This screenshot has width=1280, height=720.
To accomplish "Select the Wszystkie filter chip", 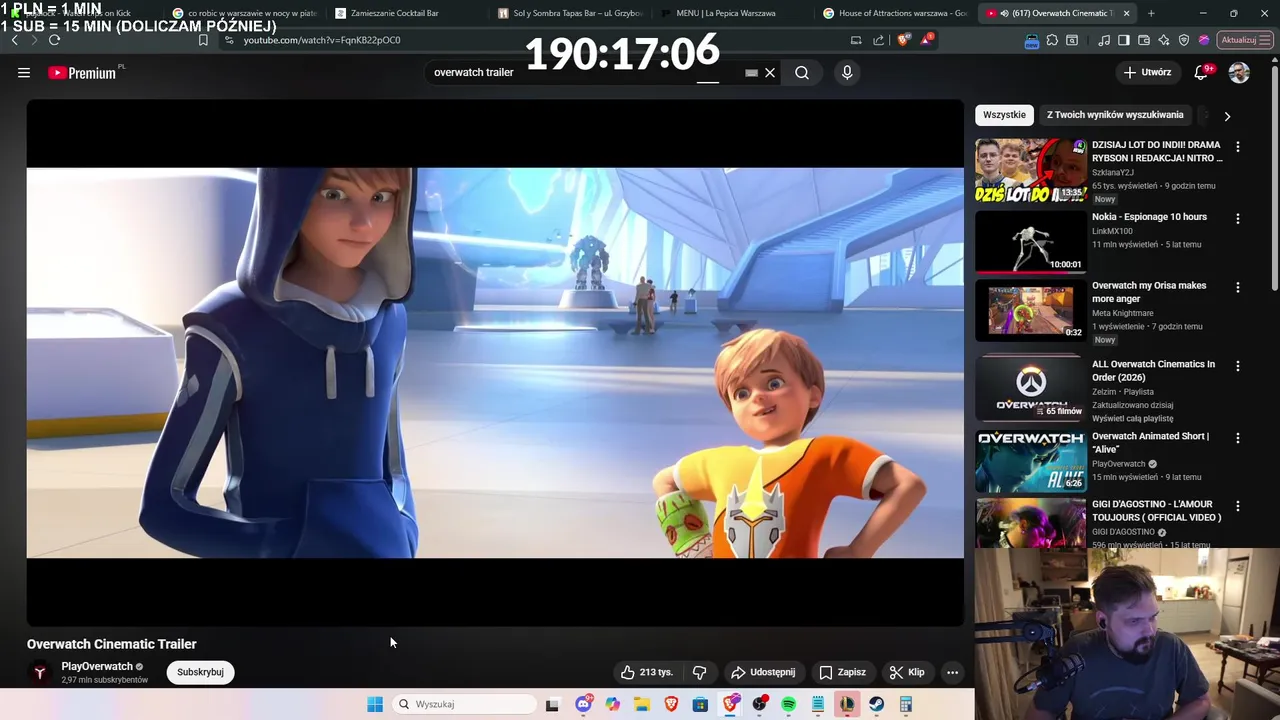I will 1004,115.
